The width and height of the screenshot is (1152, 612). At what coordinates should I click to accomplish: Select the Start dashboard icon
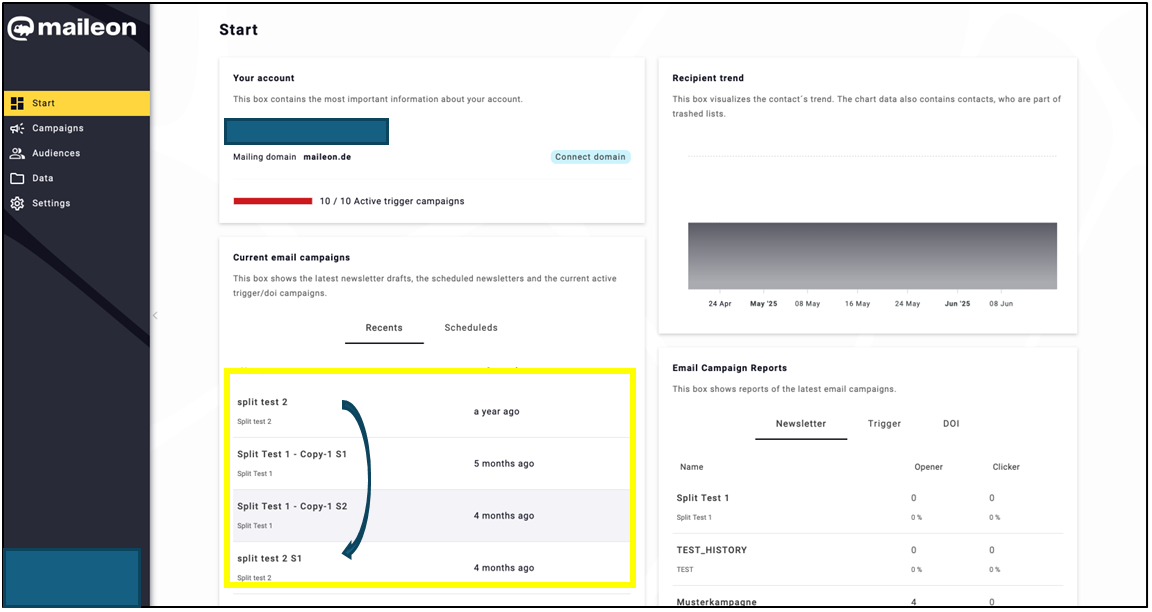(x=17, y=102)
